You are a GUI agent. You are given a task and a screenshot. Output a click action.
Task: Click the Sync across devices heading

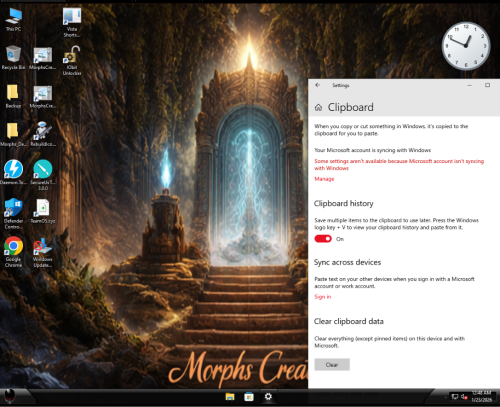click(x=347, y=262)
